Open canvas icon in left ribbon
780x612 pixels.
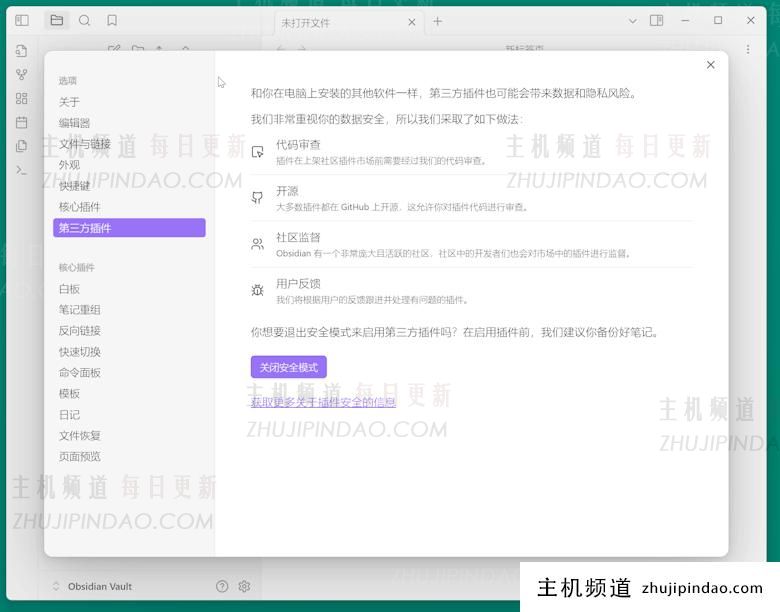(x=21, y=99)
